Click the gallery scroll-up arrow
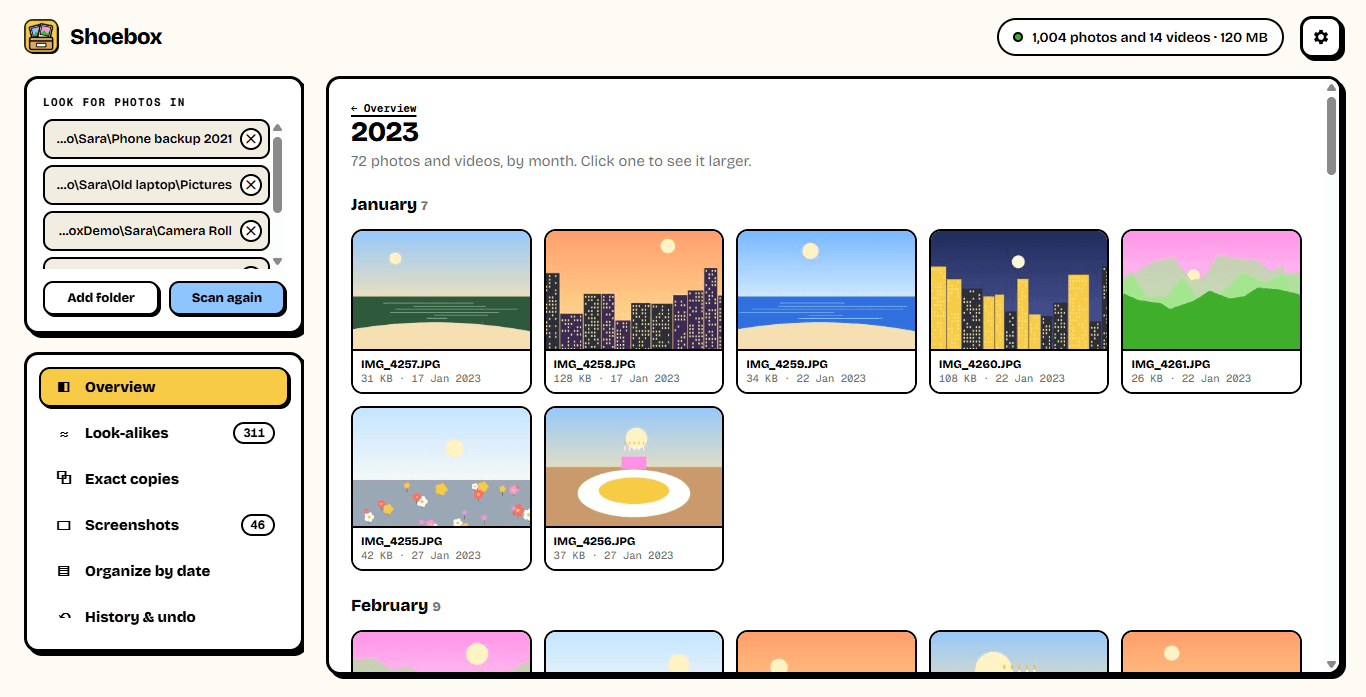1366x697 pixels. tap(1331, 88)
